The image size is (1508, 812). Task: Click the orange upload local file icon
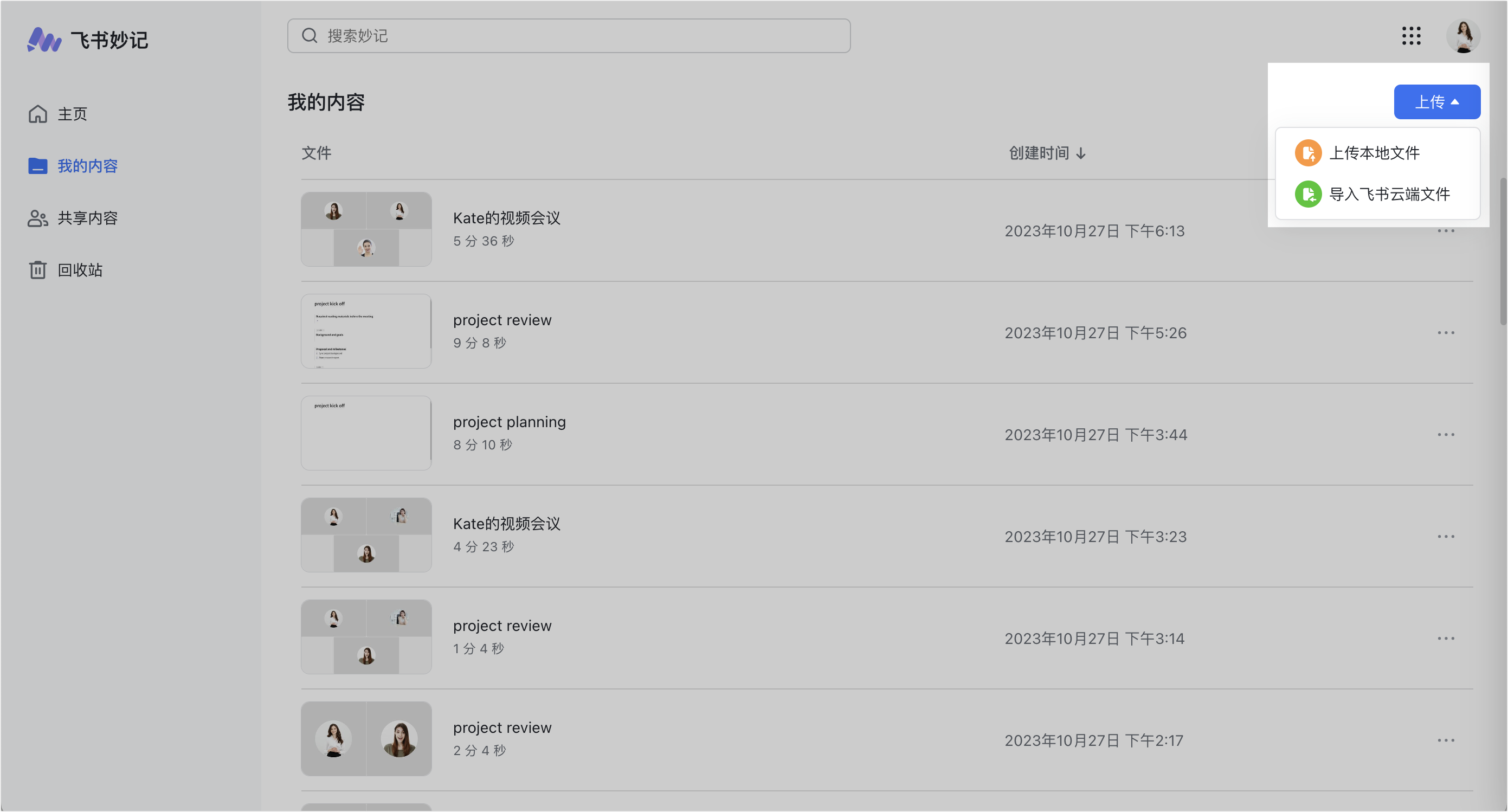pyautogui.click(x=1308, y=153)
